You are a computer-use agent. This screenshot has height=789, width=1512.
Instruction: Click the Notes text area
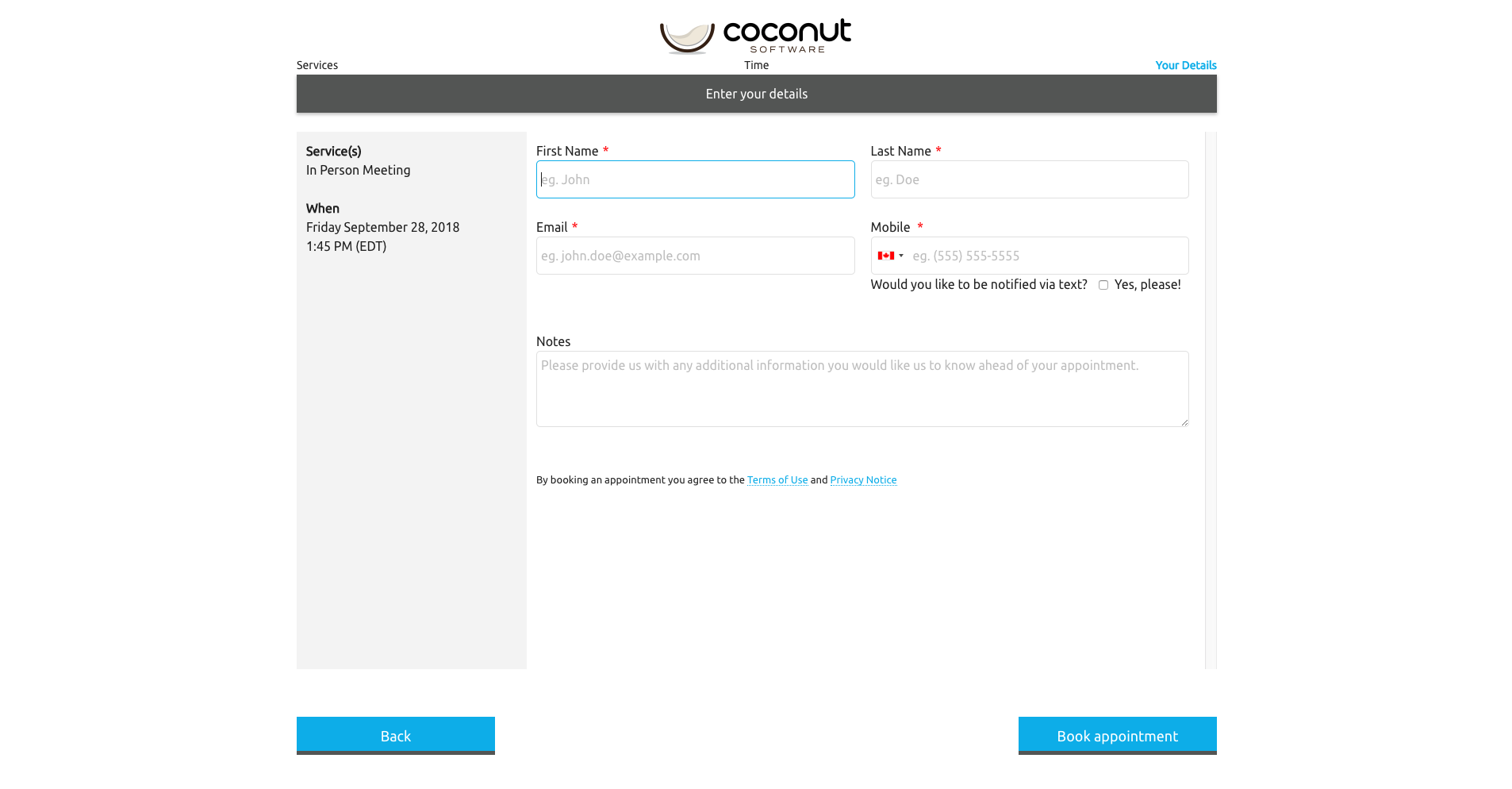(862, 389)
